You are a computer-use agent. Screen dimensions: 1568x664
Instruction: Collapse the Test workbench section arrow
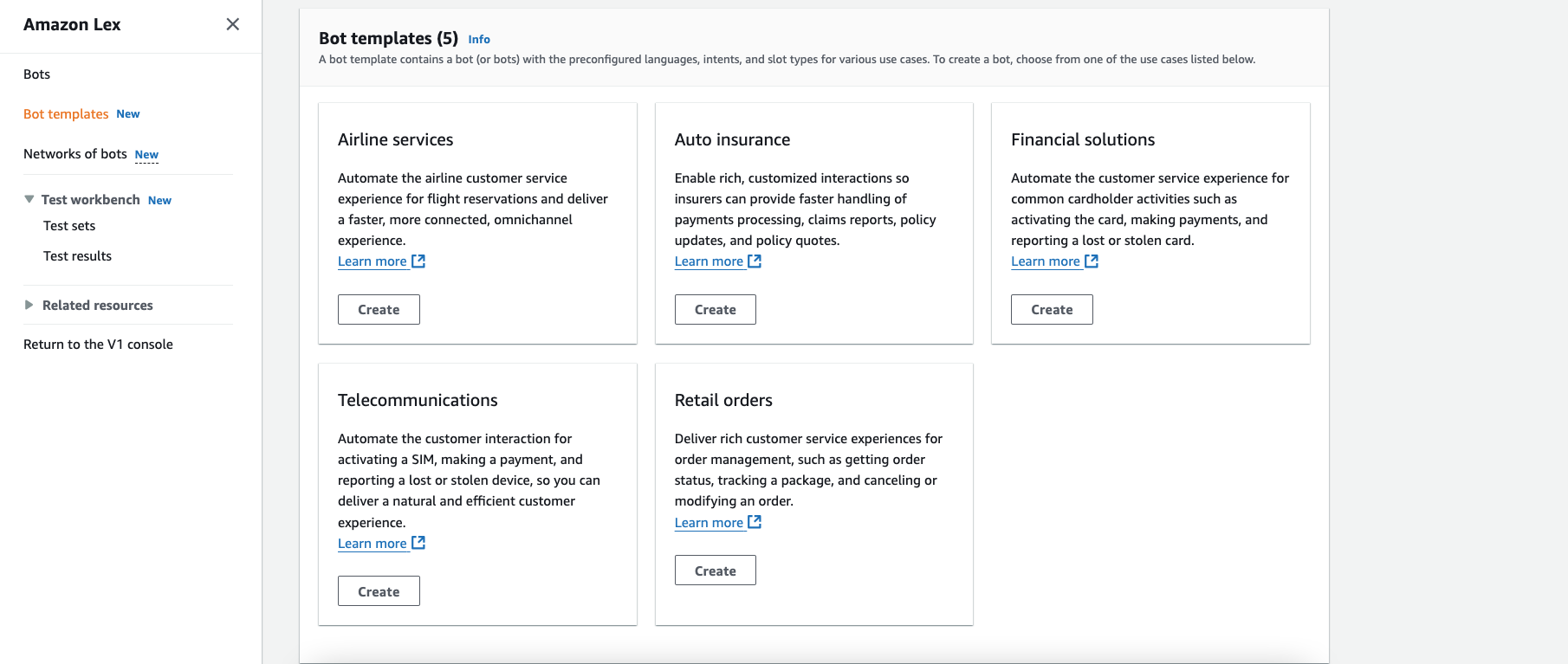pyautogui.click(x=29, y=199)
